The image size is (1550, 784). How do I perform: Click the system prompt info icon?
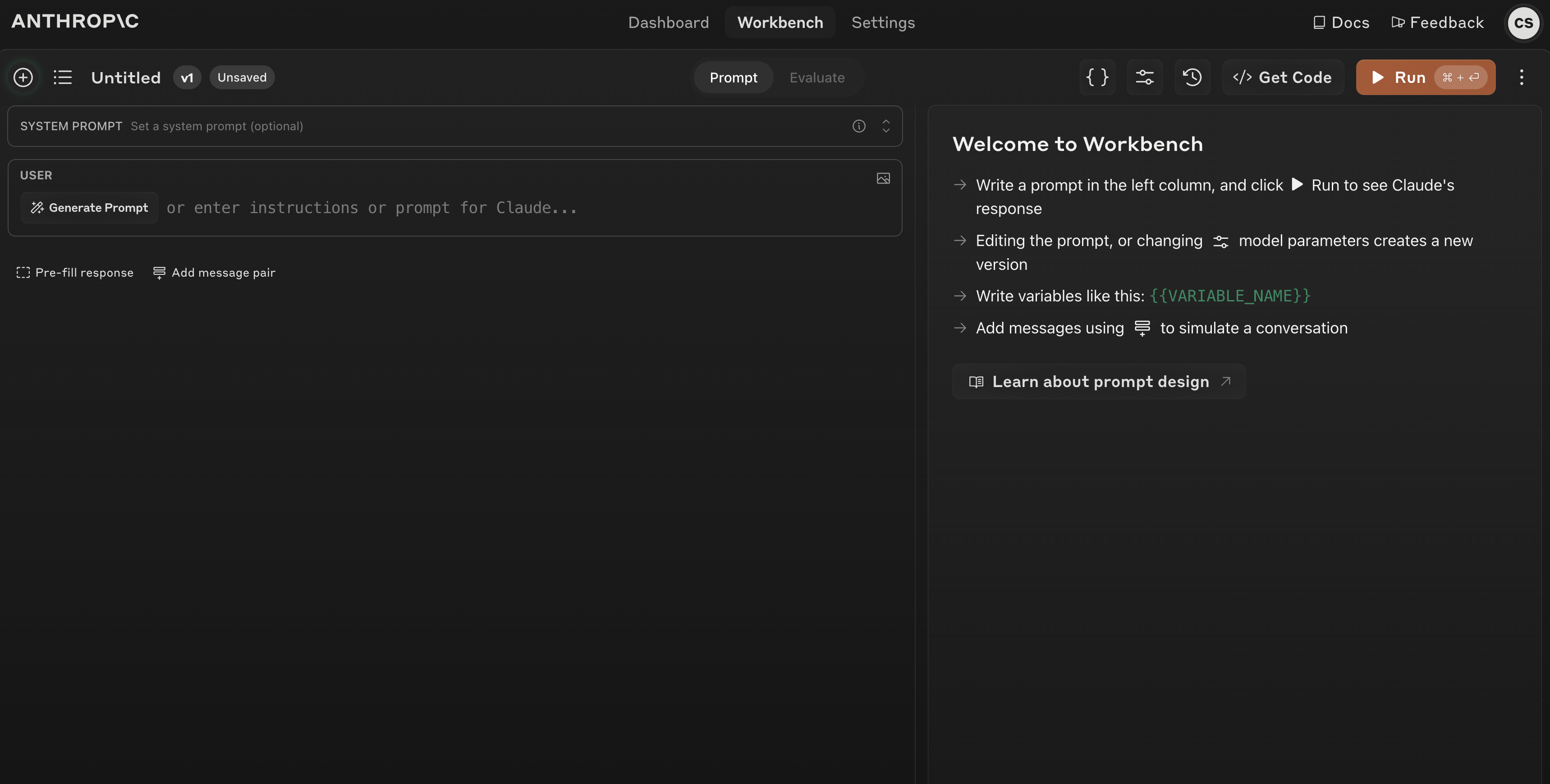coord(859,126)
